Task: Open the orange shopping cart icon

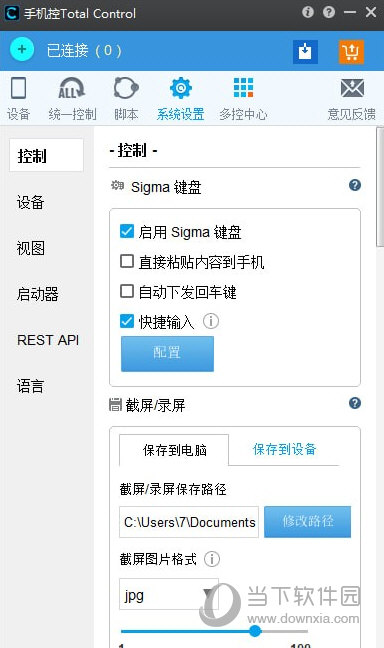Action: pyautogui.click(x=351, y=52)
